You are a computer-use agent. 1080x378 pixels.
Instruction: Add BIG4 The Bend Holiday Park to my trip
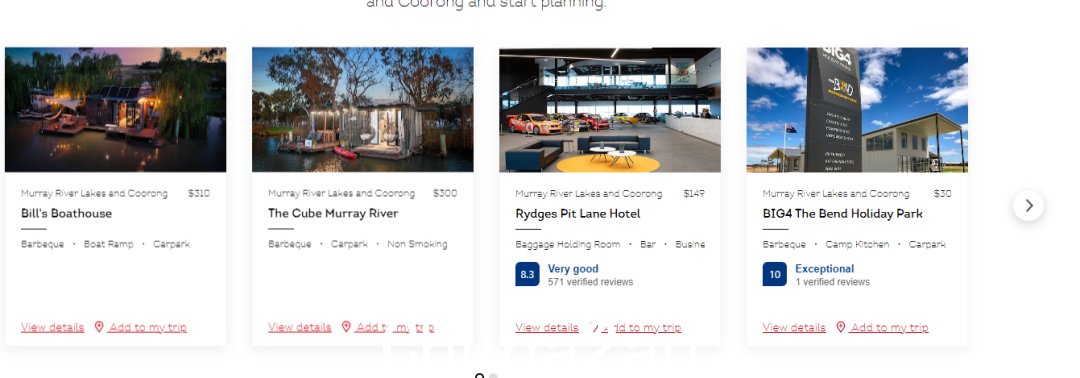pos(889,328)
